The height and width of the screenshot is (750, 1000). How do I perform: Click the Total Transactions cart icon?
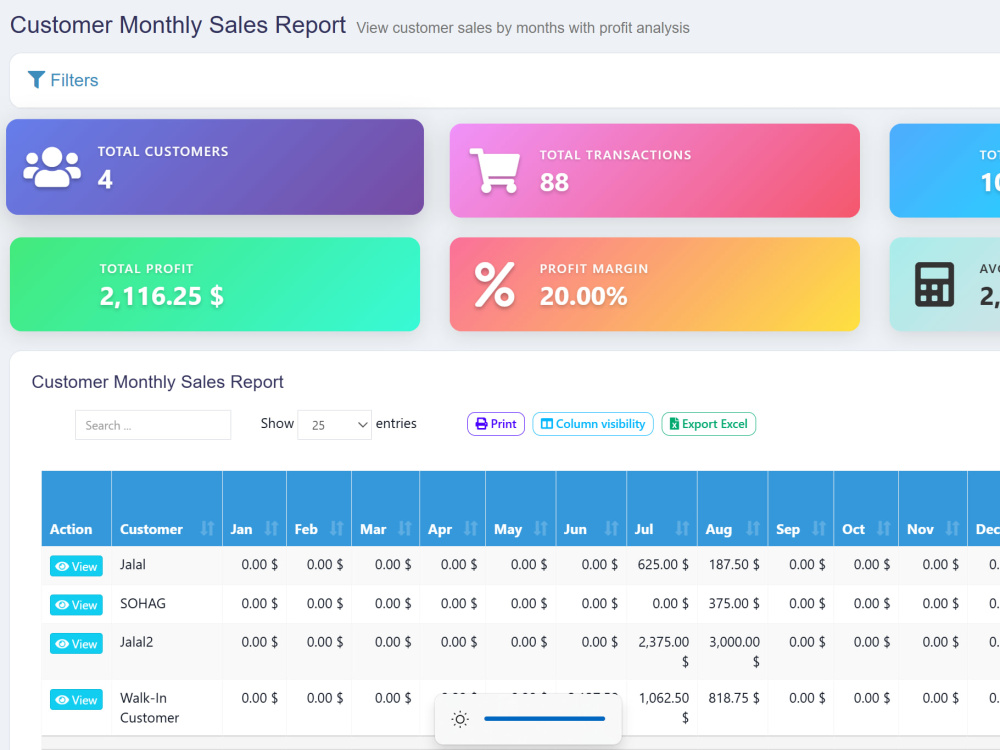[x=494, y=170]
